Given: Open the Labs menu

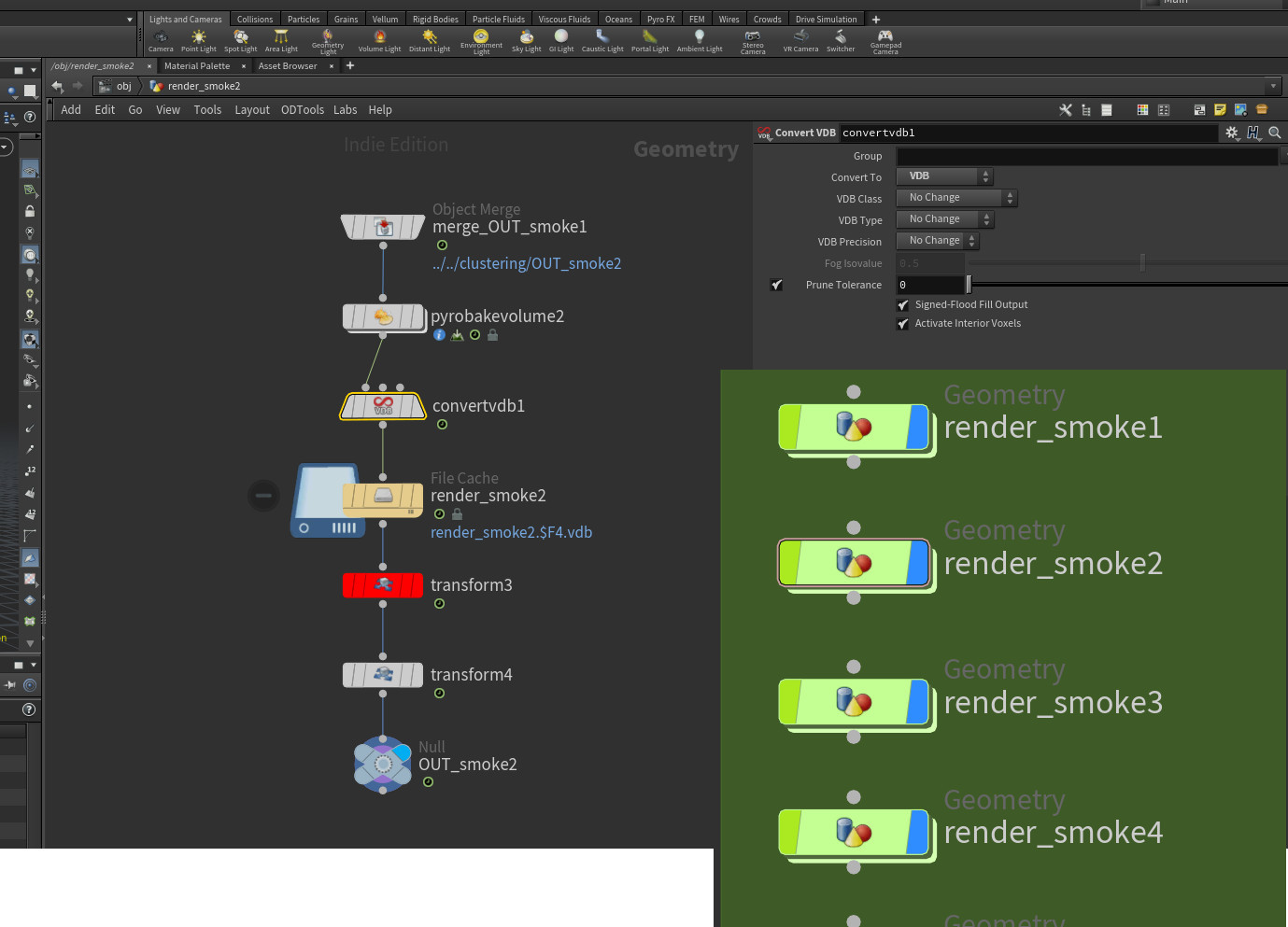Looking at the screenshot, I should (x=346, y=110).
